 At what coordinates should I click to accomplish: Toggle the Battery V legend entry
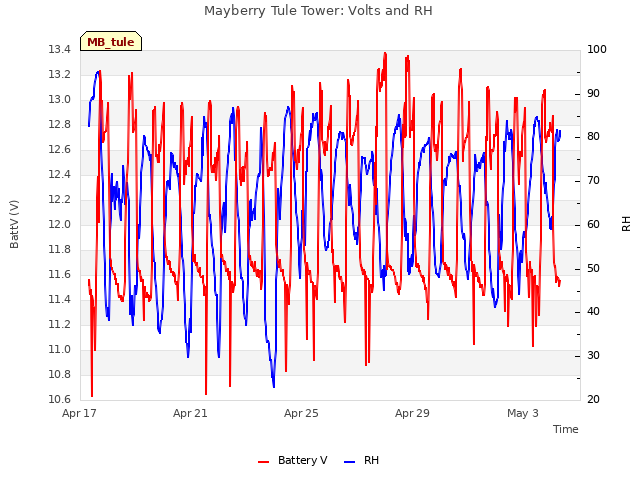293,460
